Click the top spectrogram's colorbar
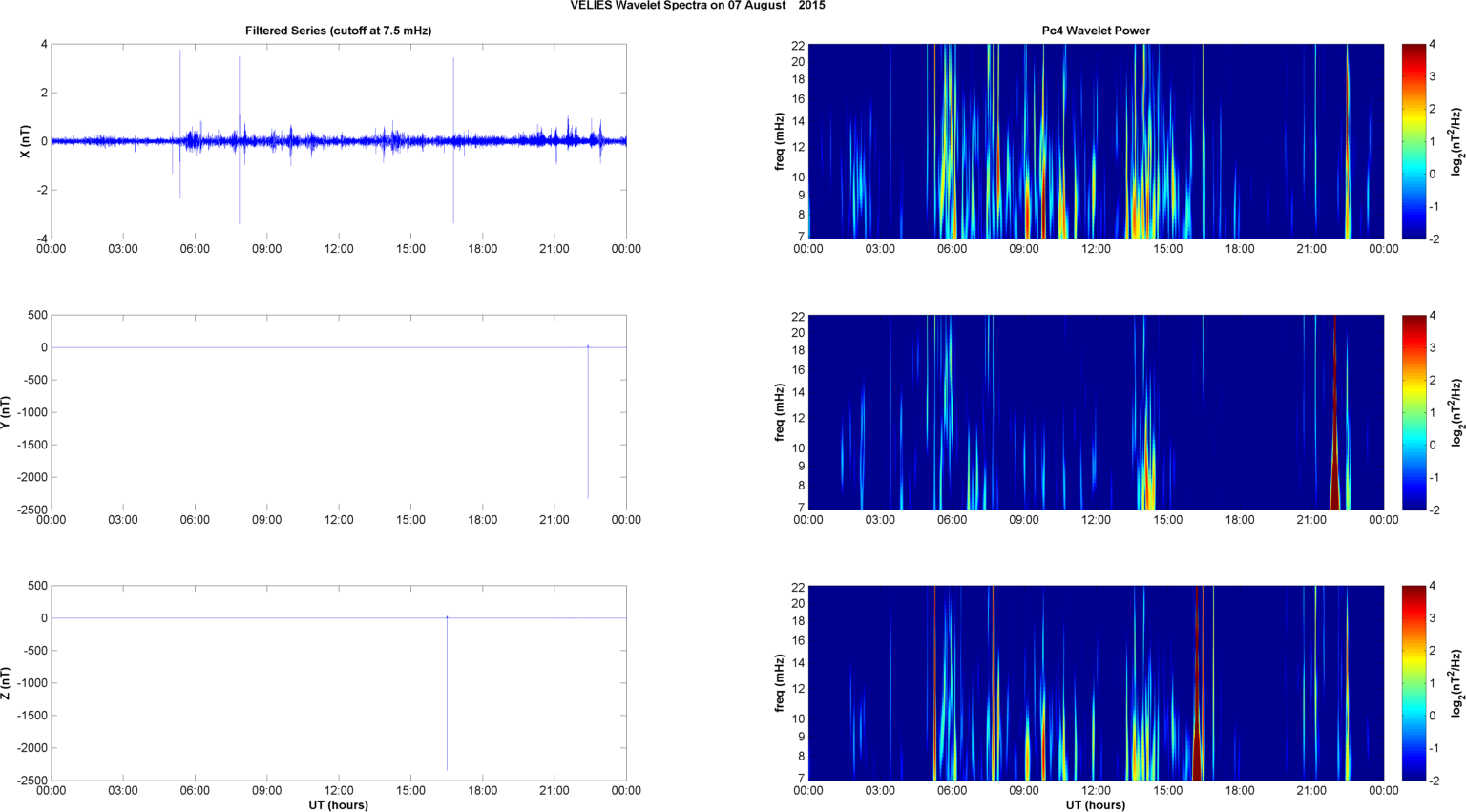Image resolution: width=1466 pixels, height=812 pixels. (x=1414, y=141)
